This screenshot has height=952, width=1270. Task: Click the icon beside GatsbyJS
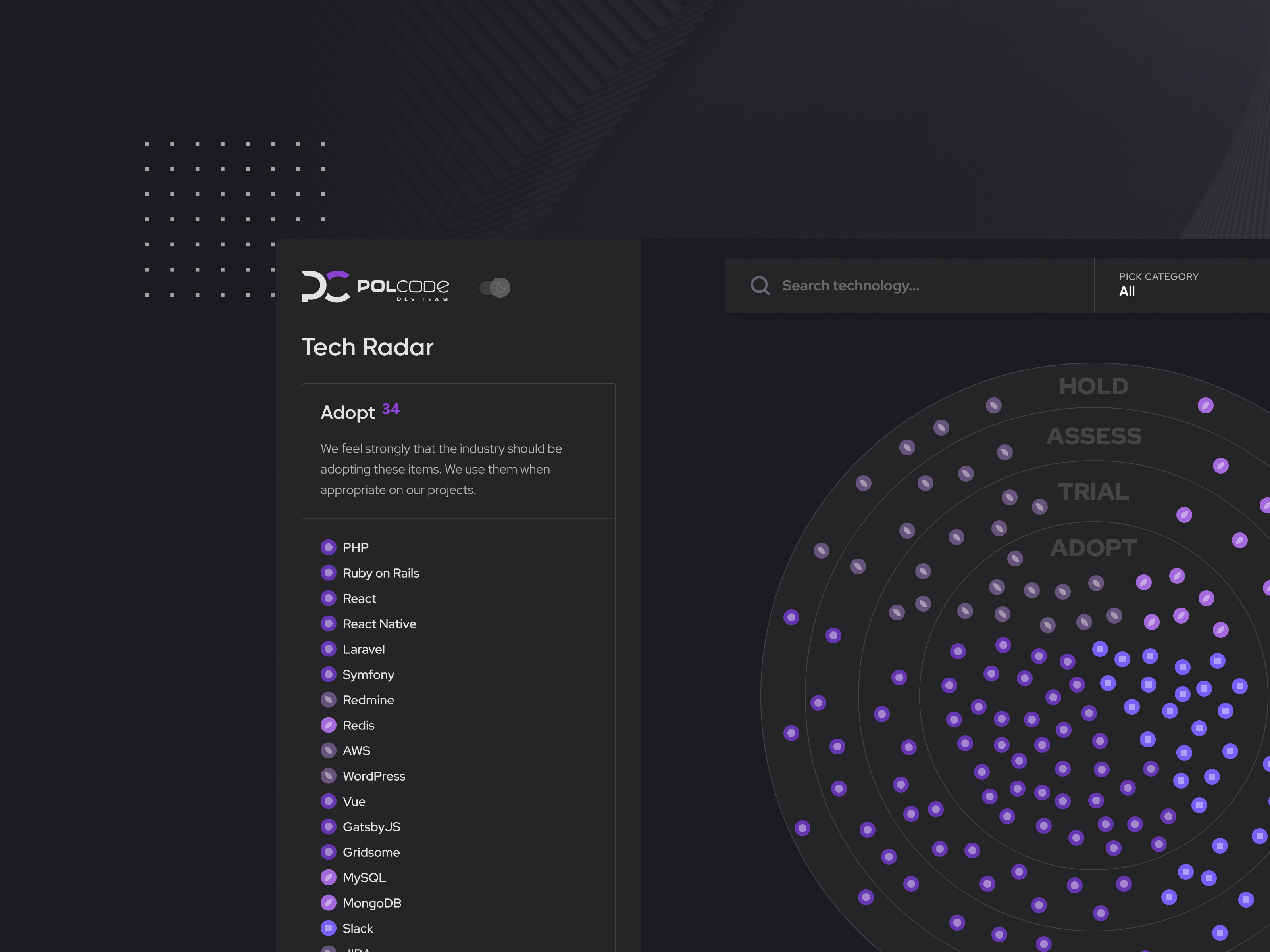(x=328, y=827)
